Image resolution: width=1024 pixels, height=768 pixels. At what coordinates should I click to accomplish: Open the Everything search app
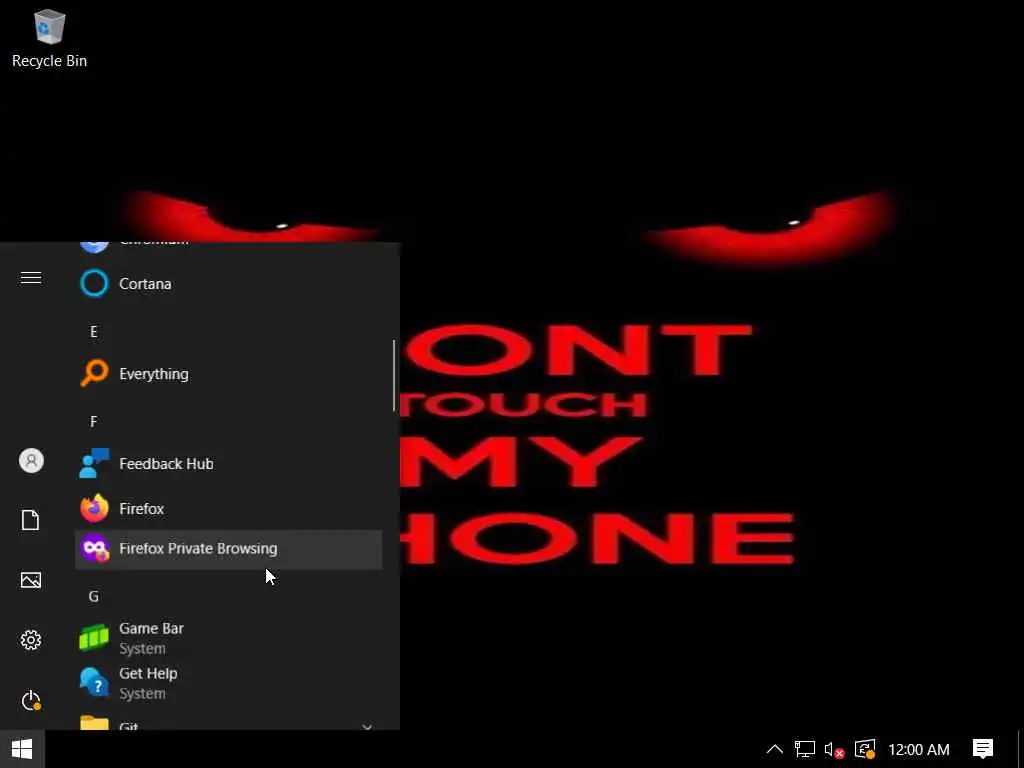click(229, 374)
